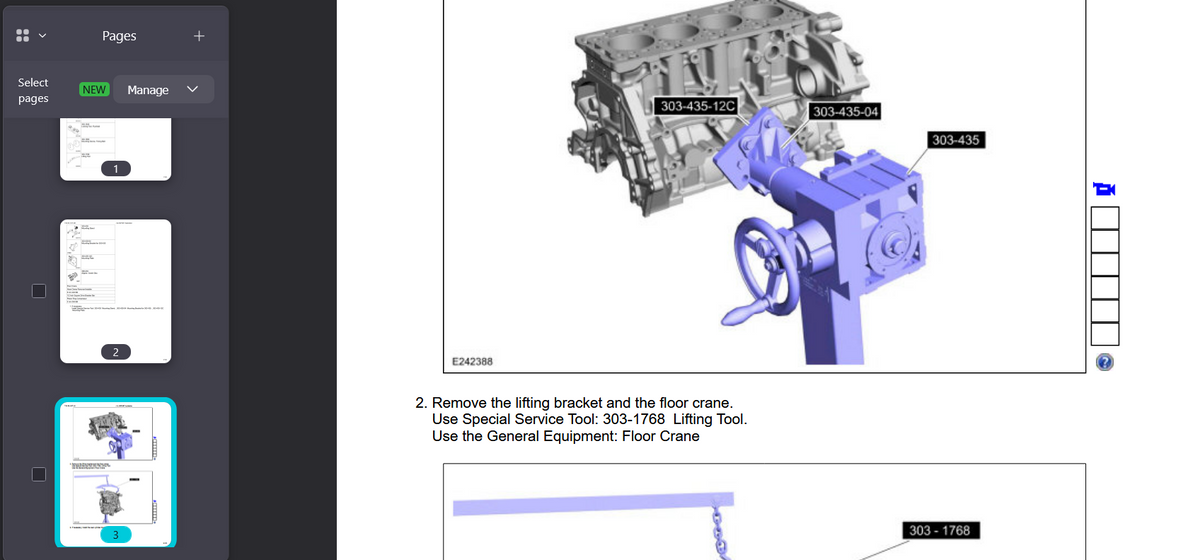
Task: Click the Special Service Tool 303-1768 line
Action: 589,420
